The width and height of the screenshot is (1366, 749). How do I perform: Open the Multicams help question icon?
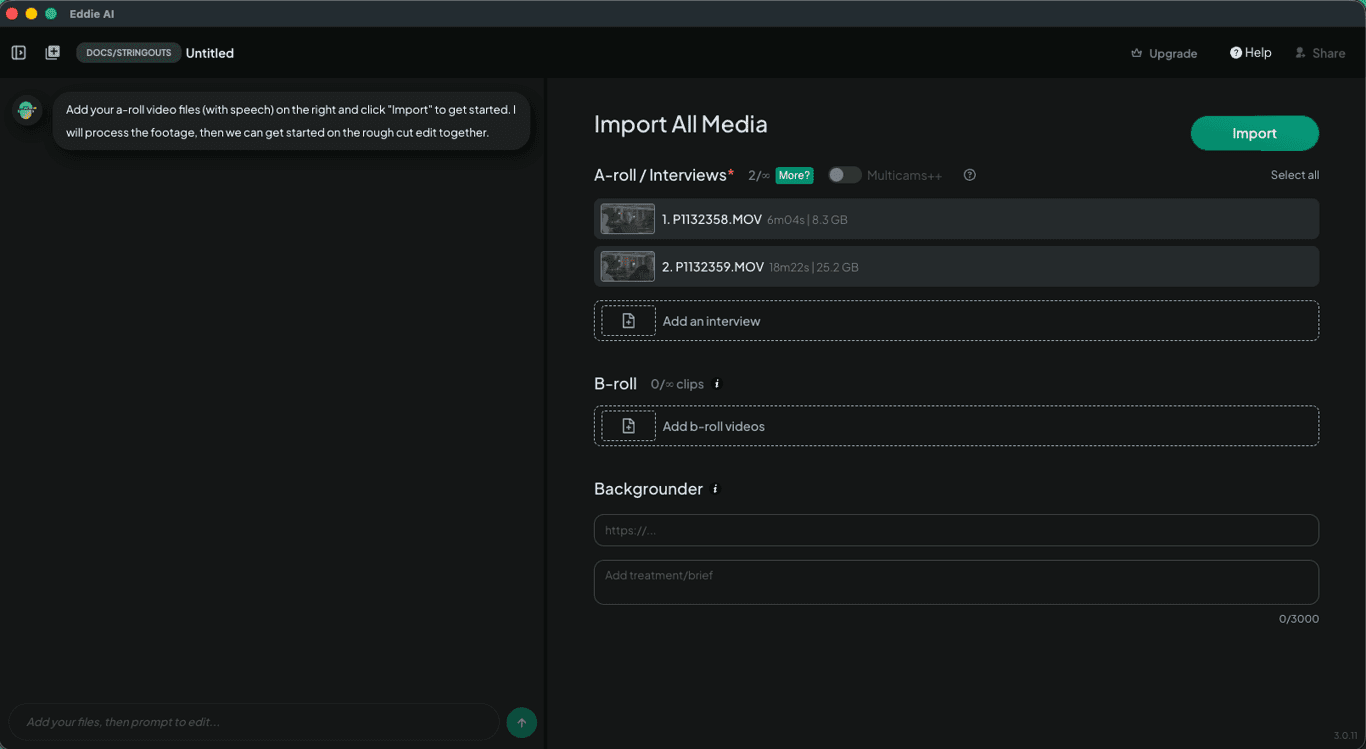pos(969,175)
